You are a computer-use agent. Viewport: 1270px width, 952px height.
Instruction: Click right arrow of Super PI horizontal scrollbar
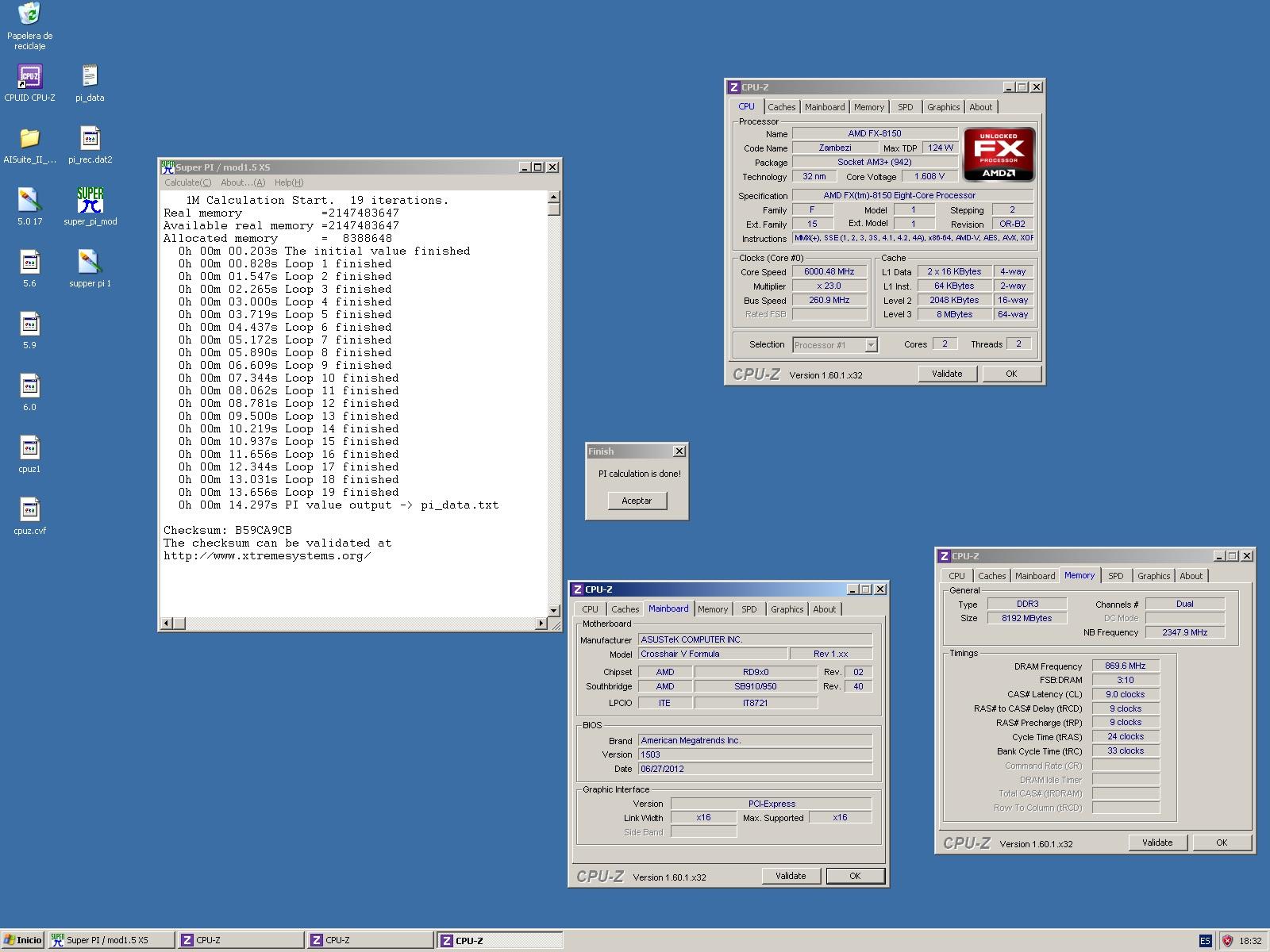point(541,624)
